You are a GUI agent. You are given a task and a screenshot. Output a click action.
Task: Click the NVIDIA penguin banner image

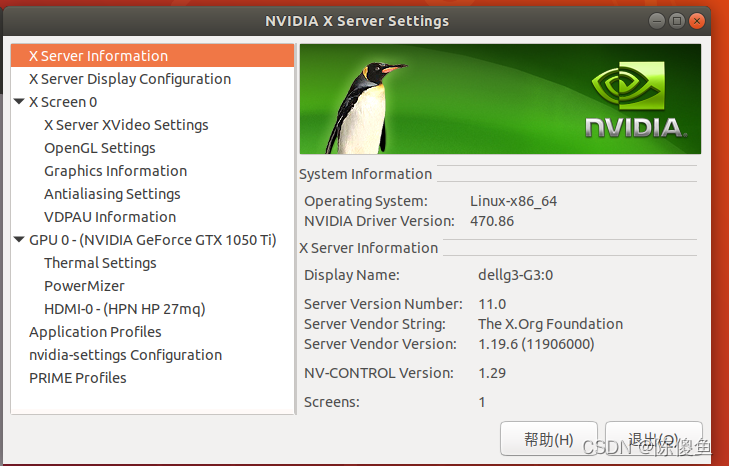[x=500, y=99]
